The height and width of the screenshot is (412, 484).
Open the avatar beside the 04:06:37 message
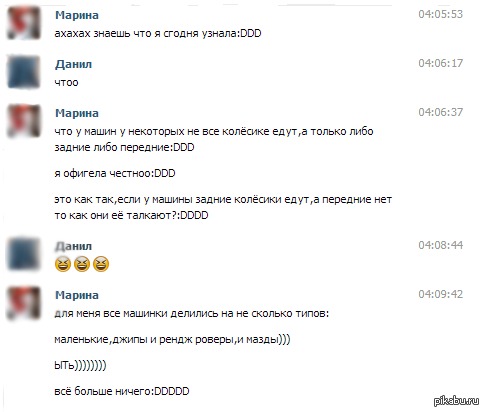coord(24,121)
